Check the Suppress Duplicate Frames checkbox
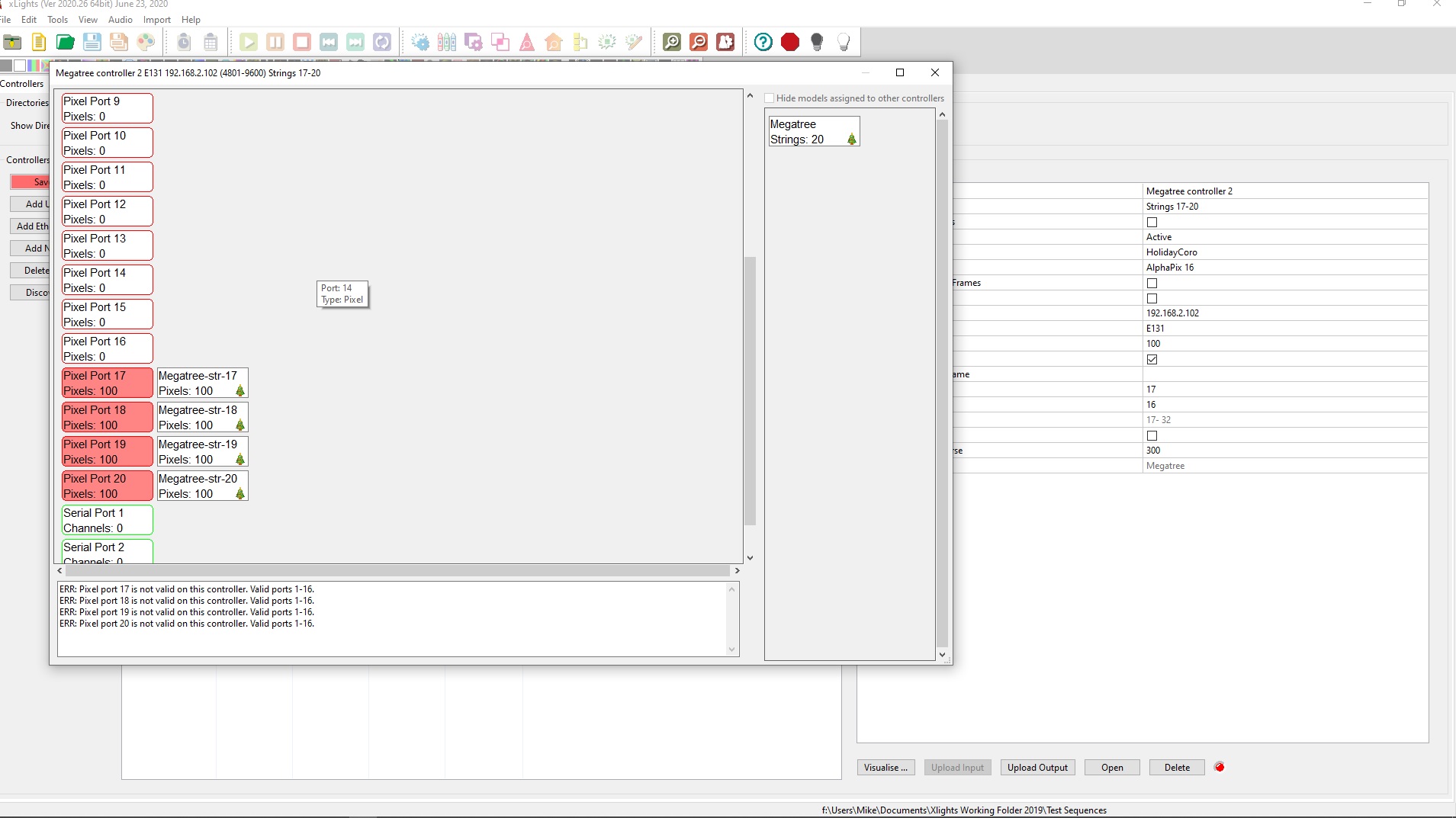The height and width of the screenshot is (818, 1456). [x=1151, y=283]
